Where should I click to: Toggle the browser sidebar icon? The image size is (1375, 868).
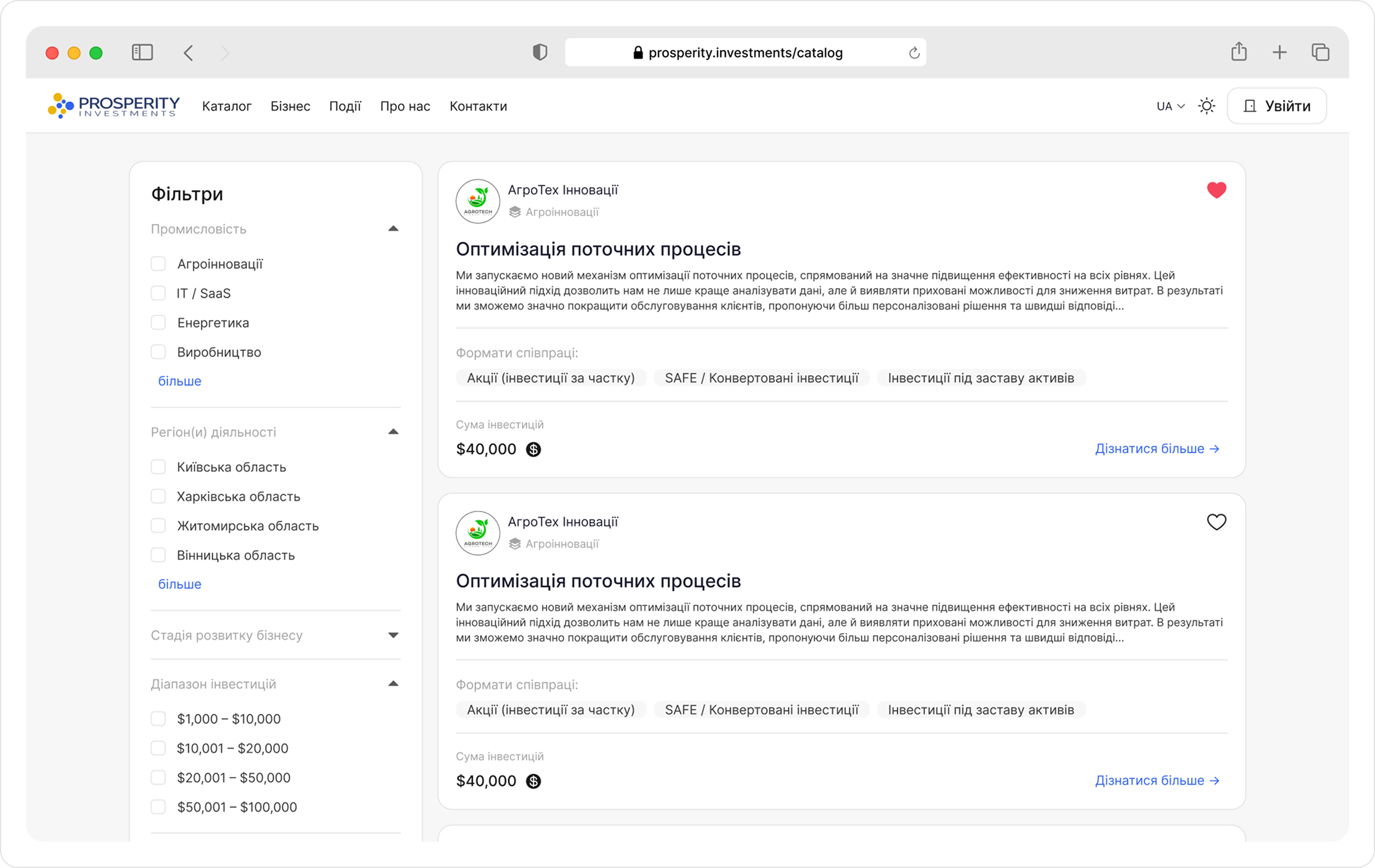142,53
